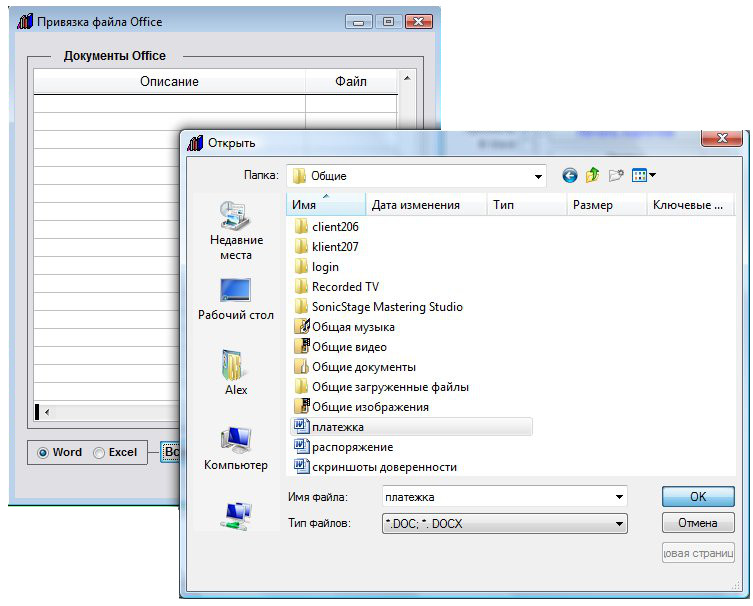
Task: Select the Общие загруженные файлы folder
Action: (381, 387)
